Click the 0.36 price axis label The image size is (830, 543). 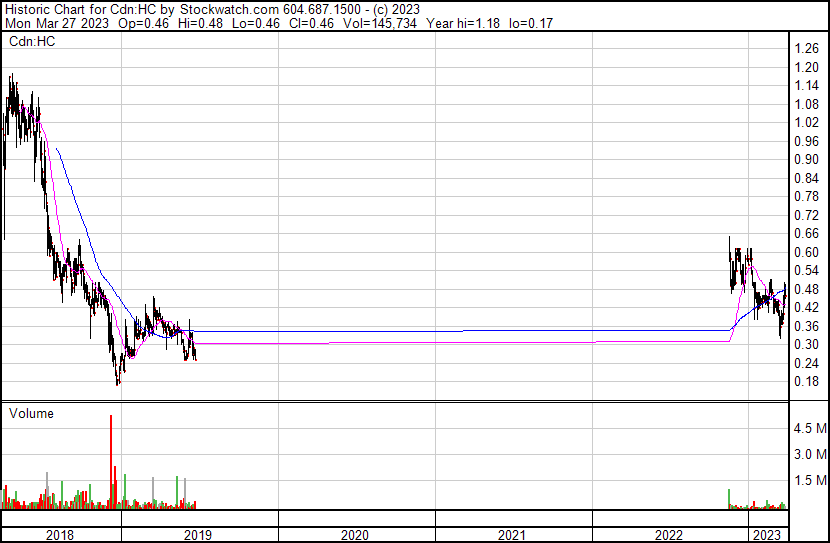(807, 326)
